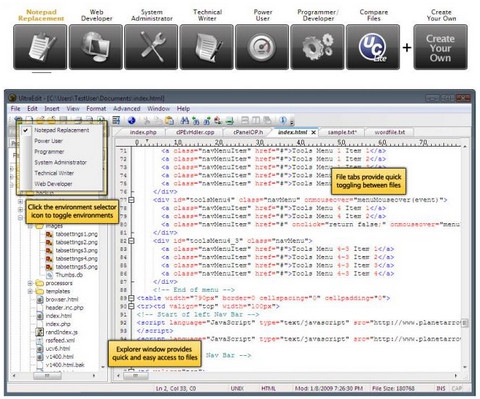This screenshot has height=399, width=480.
Task: Open the Format menu
Action: (x=96, y=109)
